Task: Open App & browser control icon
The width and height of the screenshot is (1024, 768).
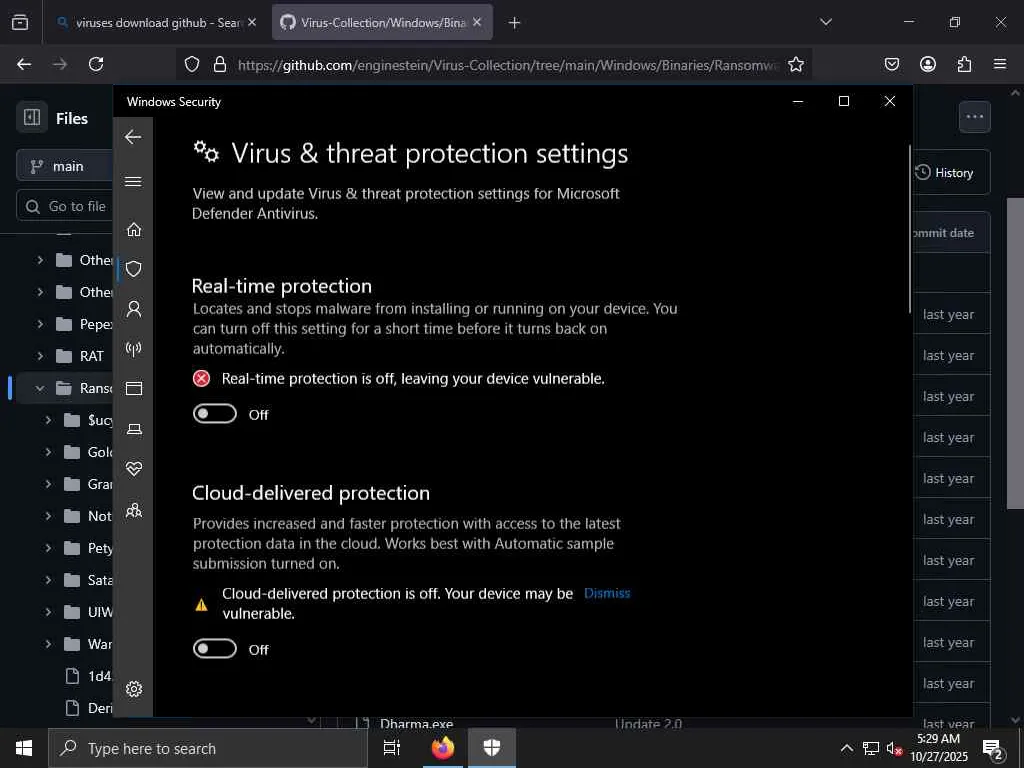Action: pos(133,389)
